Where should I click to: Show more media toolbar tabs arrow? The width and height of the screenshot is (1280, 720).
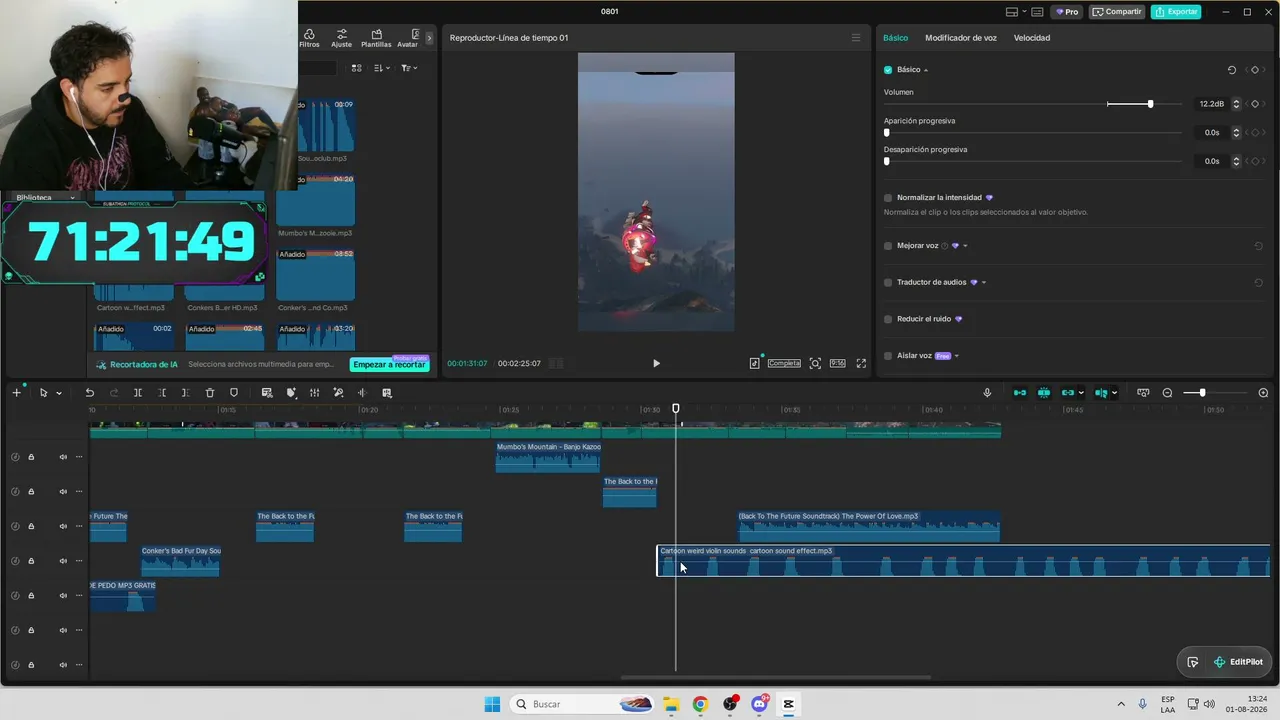[429, 38]
